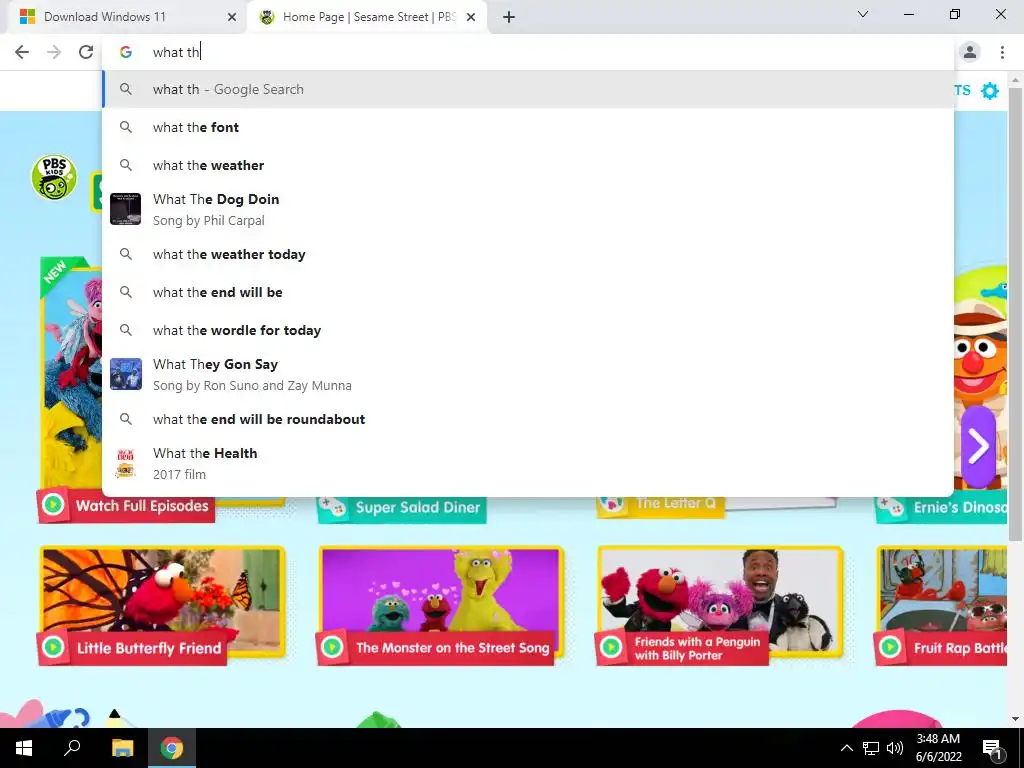Close the Sesame Street tab

point(471,17)
